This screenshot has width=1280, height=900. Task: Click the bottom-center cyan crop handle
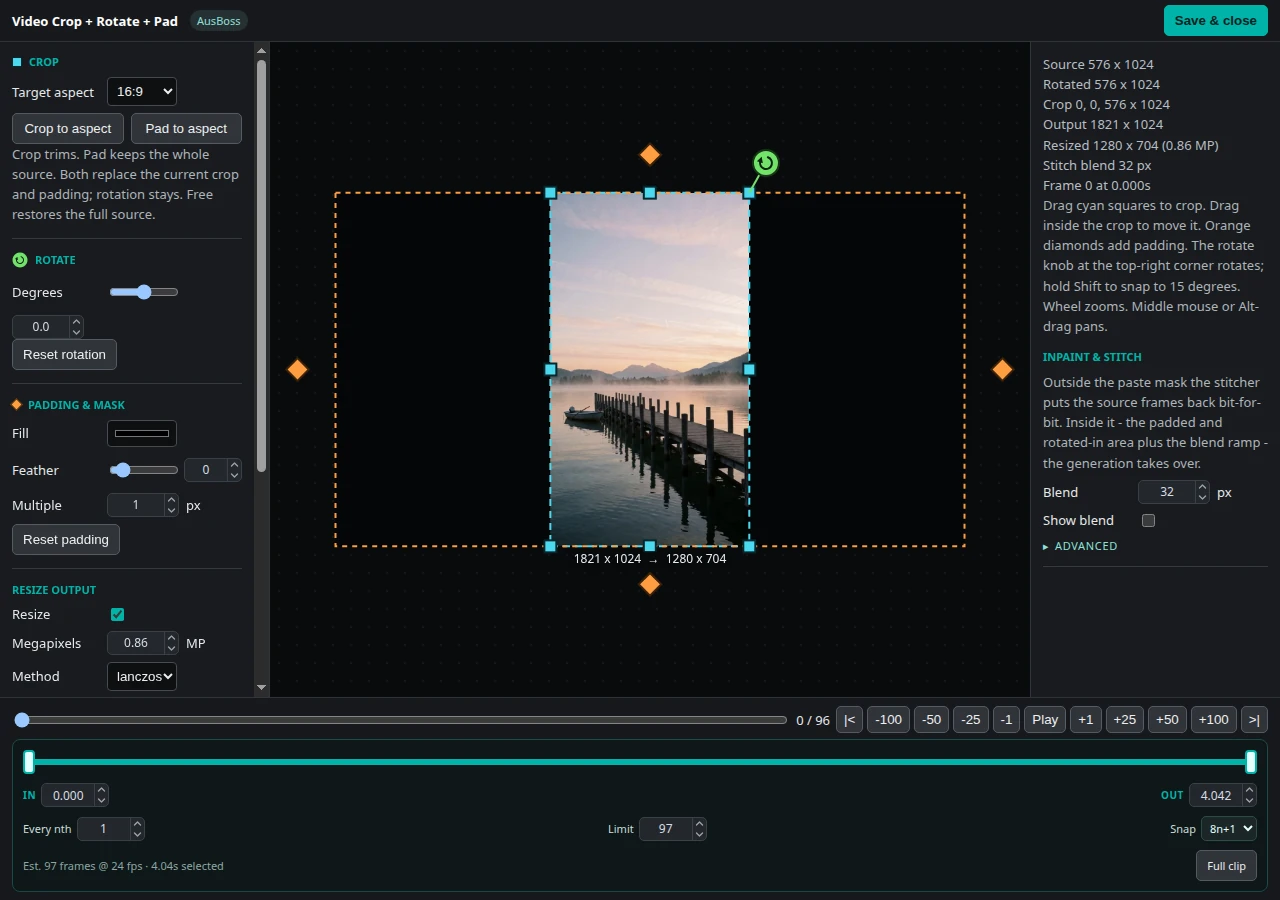click(x=650, y=546)
